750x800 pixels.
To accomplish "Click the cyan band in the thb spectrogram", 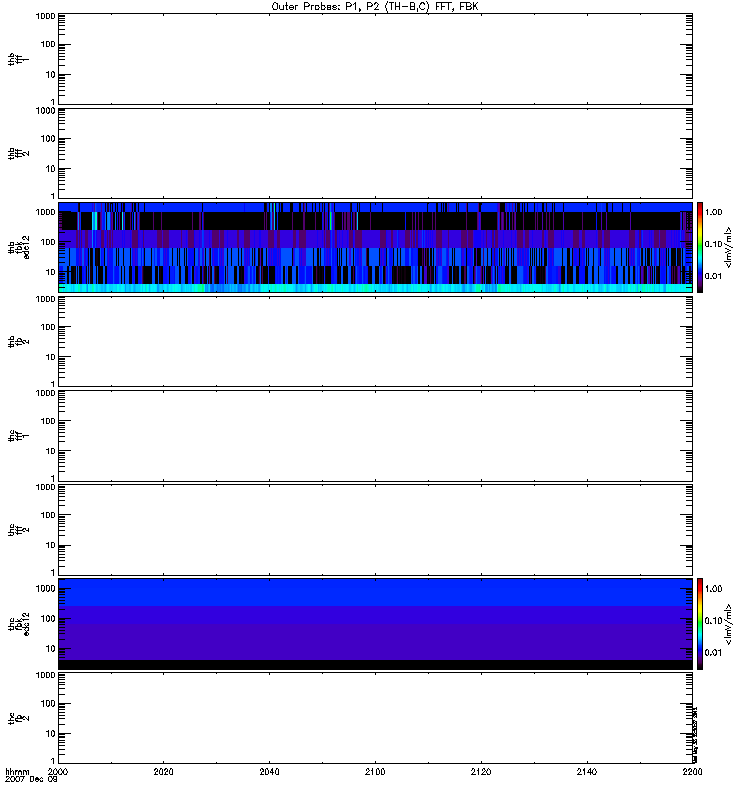I will click(x=375, y=288).
